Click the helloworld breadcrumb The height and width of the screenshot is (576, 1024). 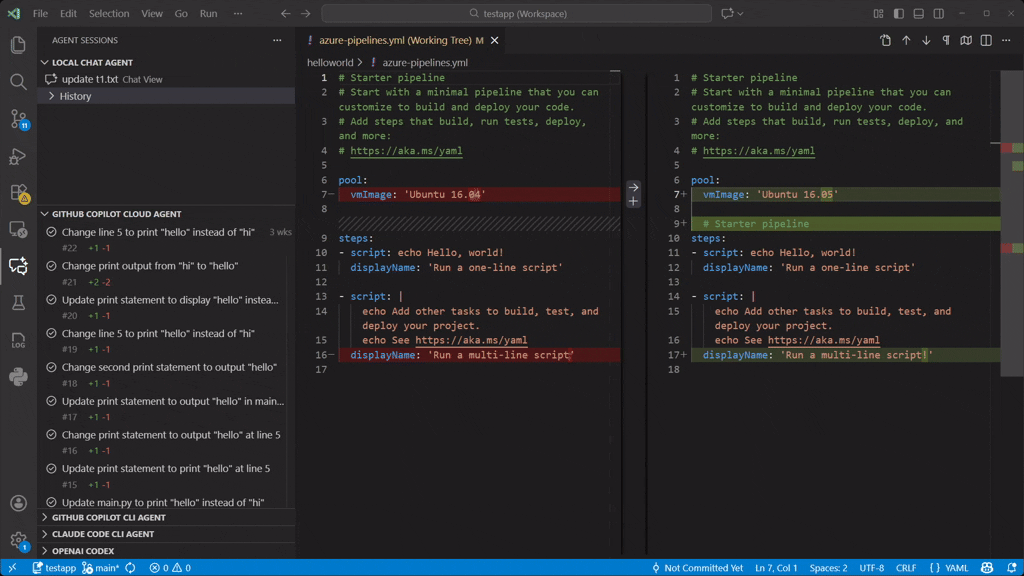click(330, 63)
